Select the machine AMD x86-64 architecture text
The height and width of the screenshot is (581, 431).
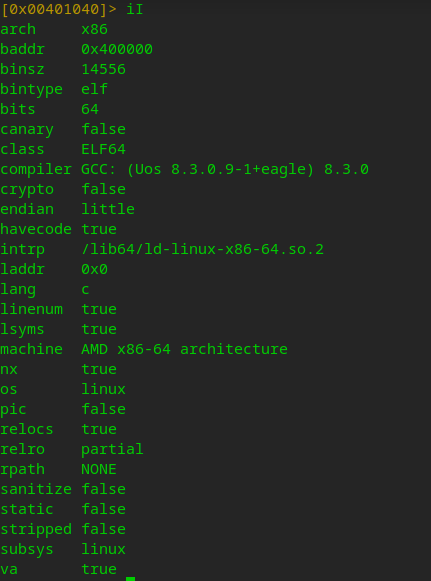click(184, 349)
